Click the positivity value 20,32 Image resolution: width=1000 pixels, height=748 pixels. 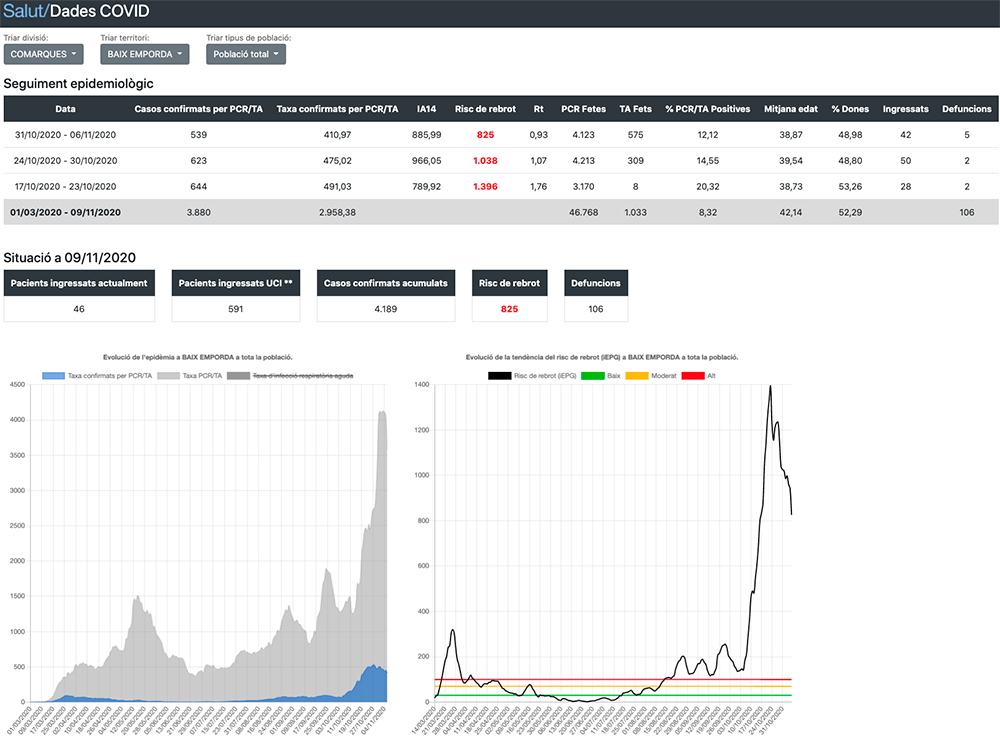[x=708, y=186]
